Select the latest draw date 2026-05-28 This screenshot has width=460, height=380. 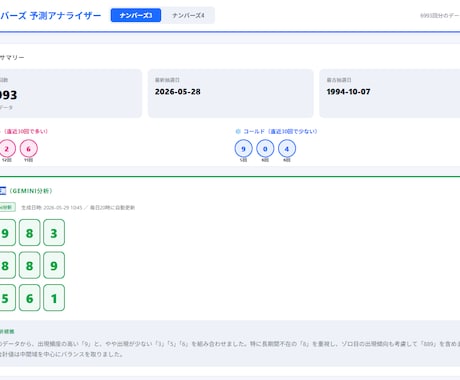pyautogui.click(x=178, y=92)
